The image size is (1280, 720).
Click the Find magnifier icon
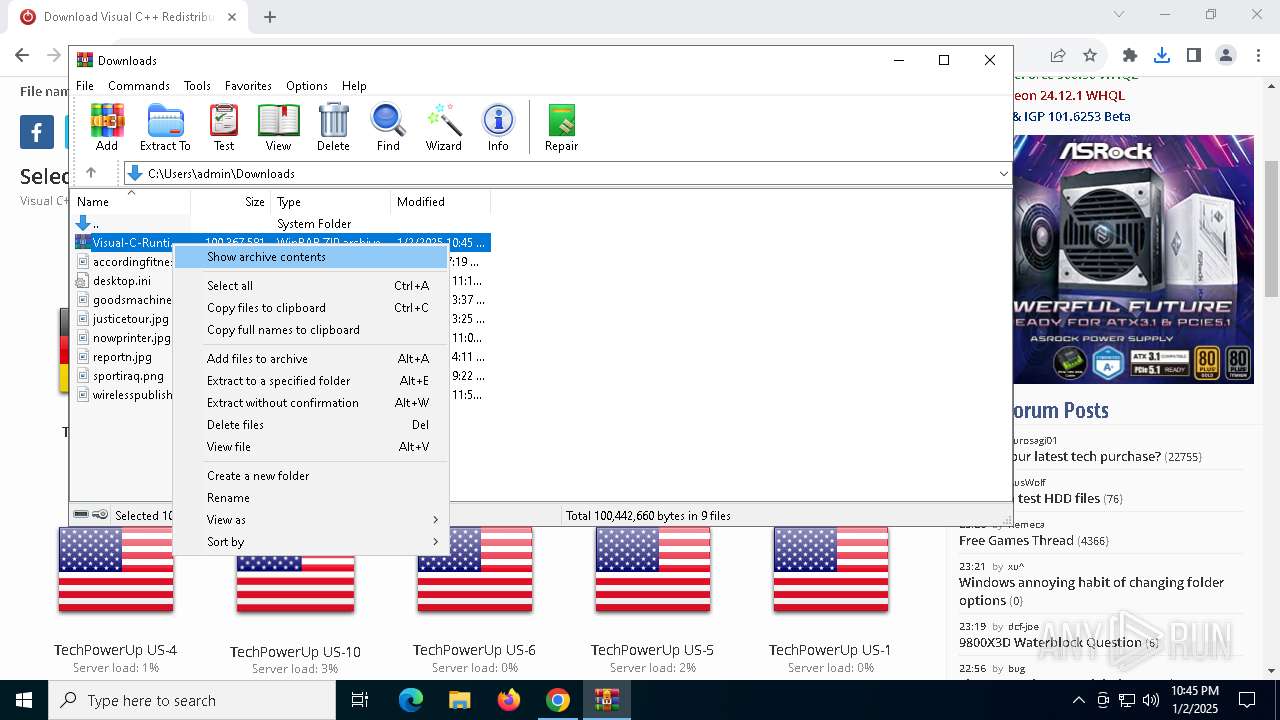[388, 127]
